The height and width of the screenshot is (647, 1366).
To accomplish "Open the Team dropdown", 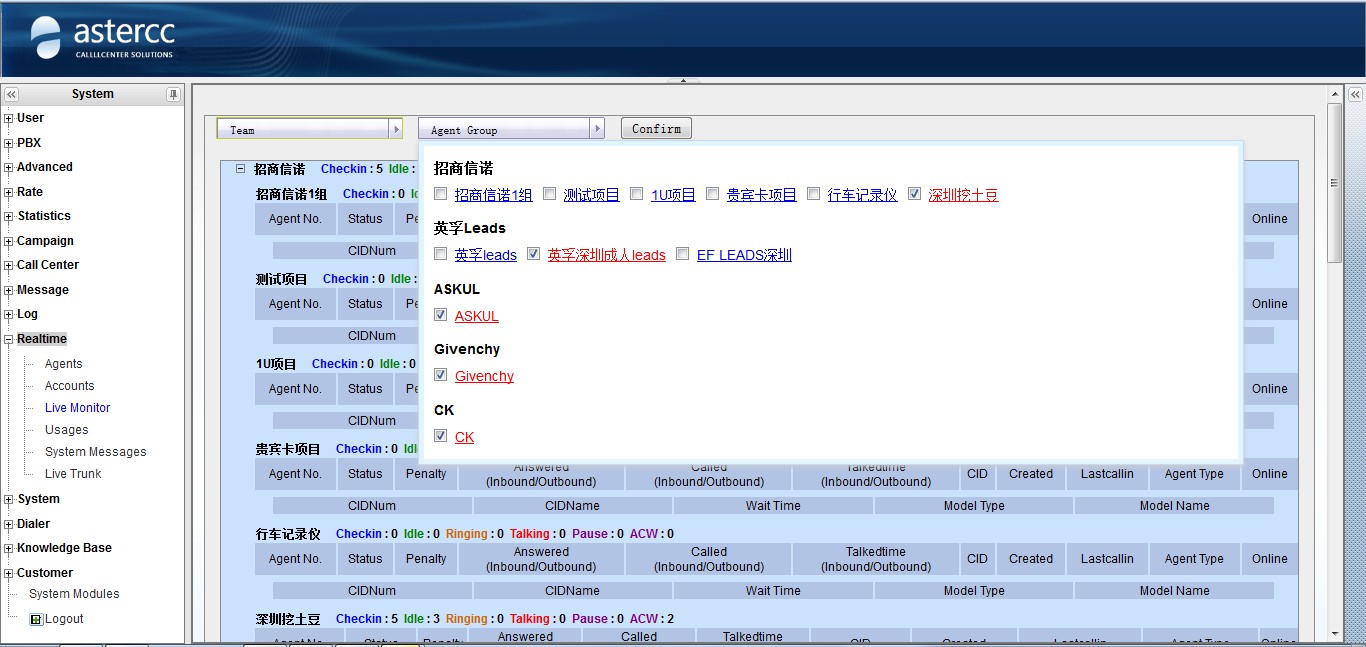I will click(395, 129).
